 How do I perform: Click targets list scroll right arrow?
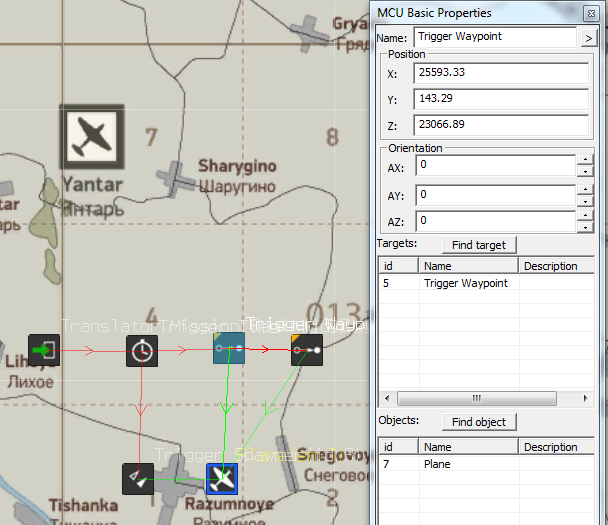click(586, 398)
